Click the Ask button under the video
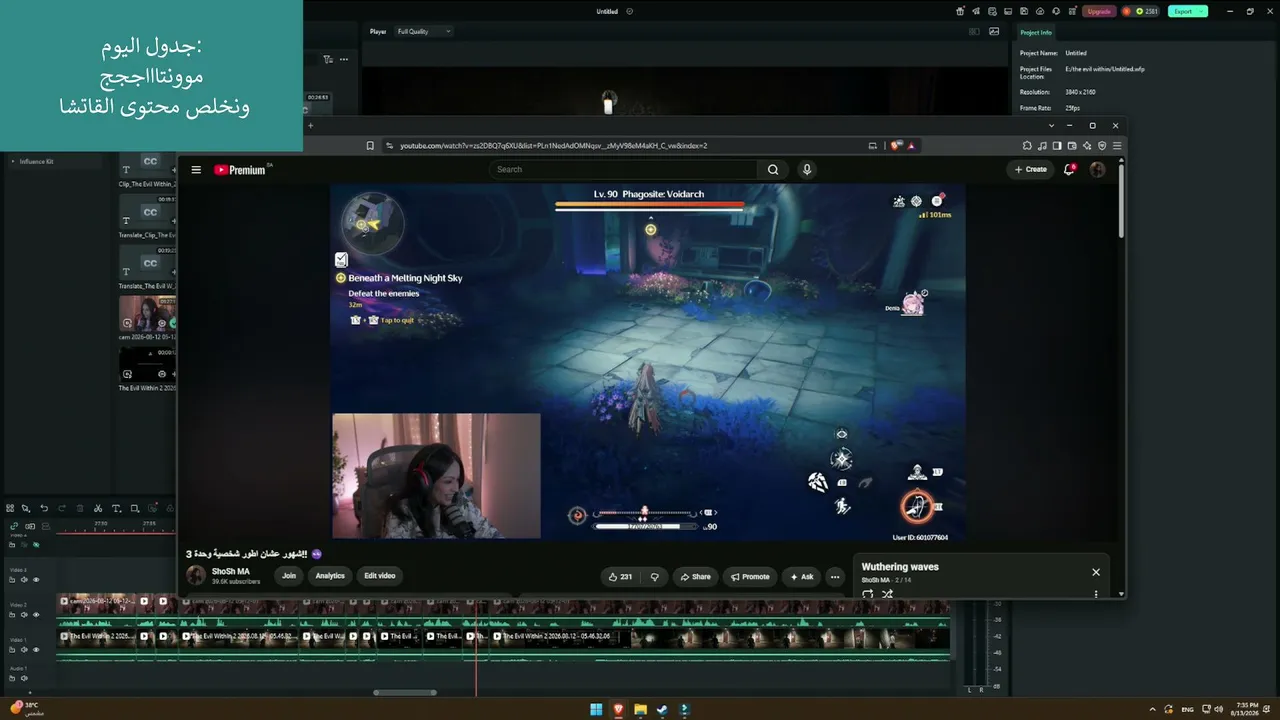 [x=802, y=577]
